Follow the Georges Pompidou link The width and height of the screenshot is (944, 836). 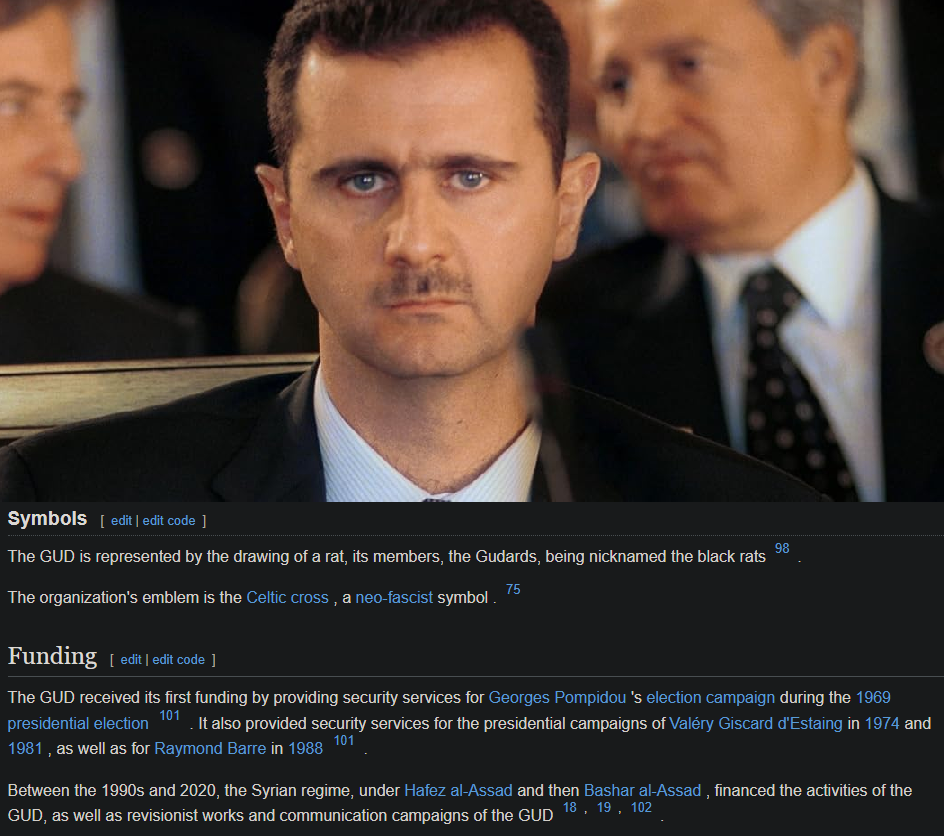click(x=557, y=698)
